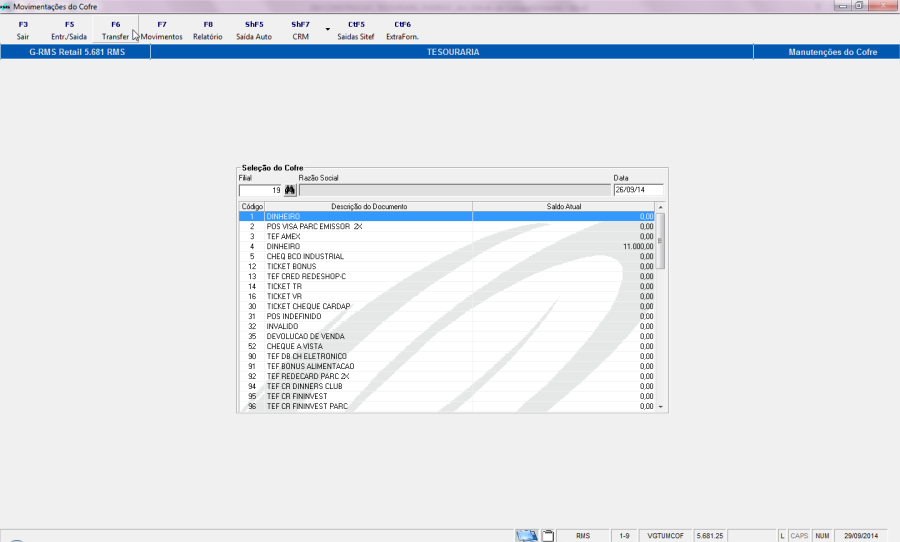The width and height of the screenshot is (900, 542).
Task: Click VGTUMCOF status bar entry
Action: click(x=666, y=536)
